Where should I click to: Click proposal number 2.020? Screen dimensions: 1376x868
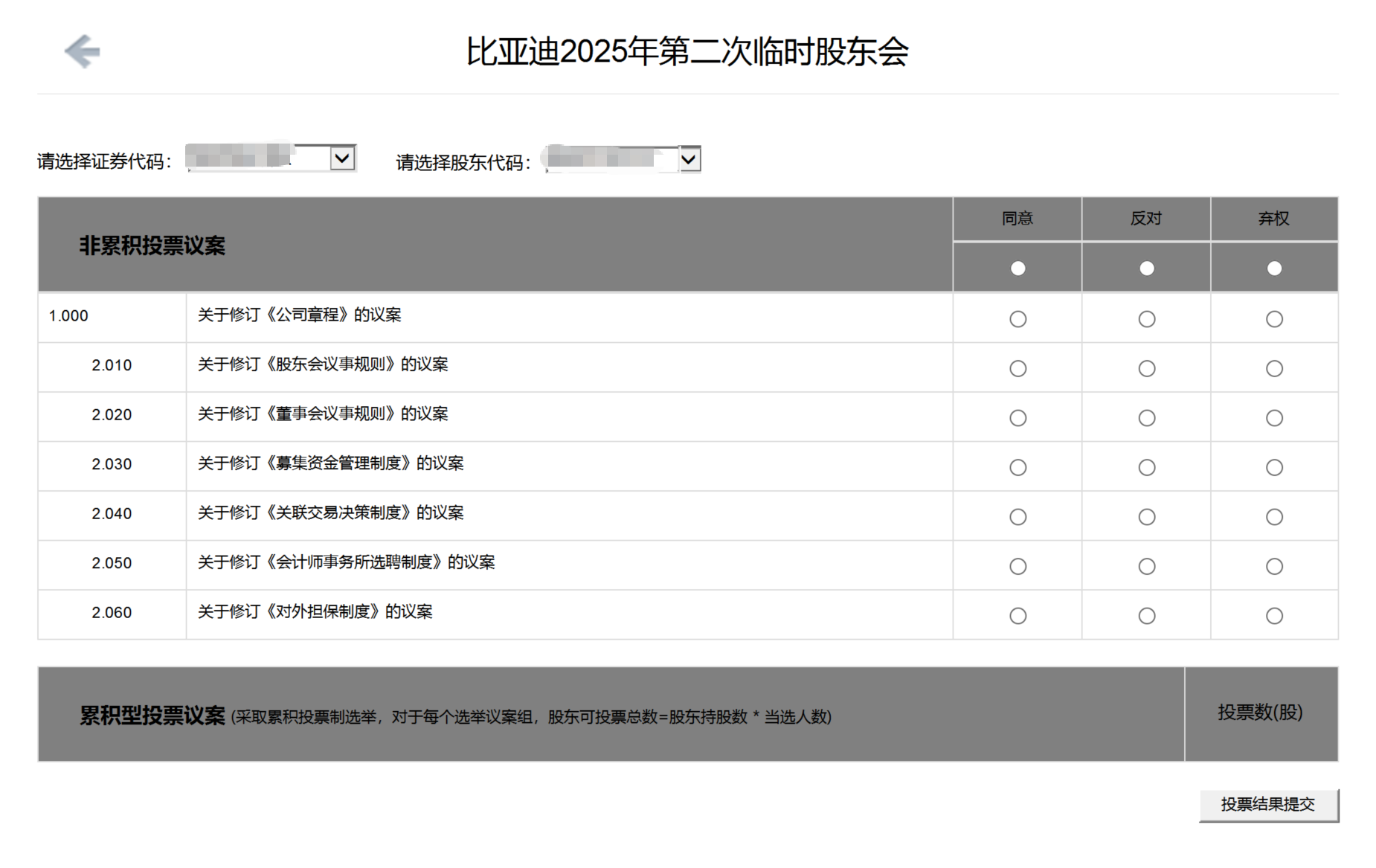(112, 415)
